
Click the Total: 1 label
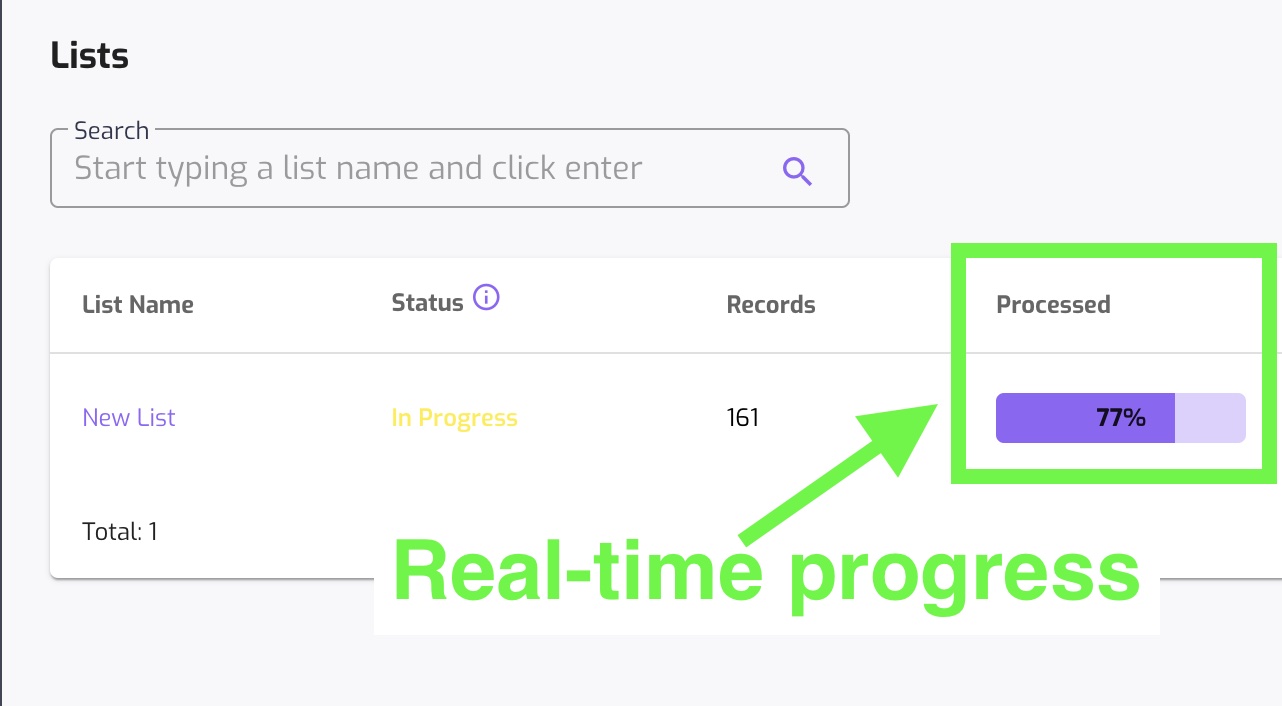pos(120,531)
